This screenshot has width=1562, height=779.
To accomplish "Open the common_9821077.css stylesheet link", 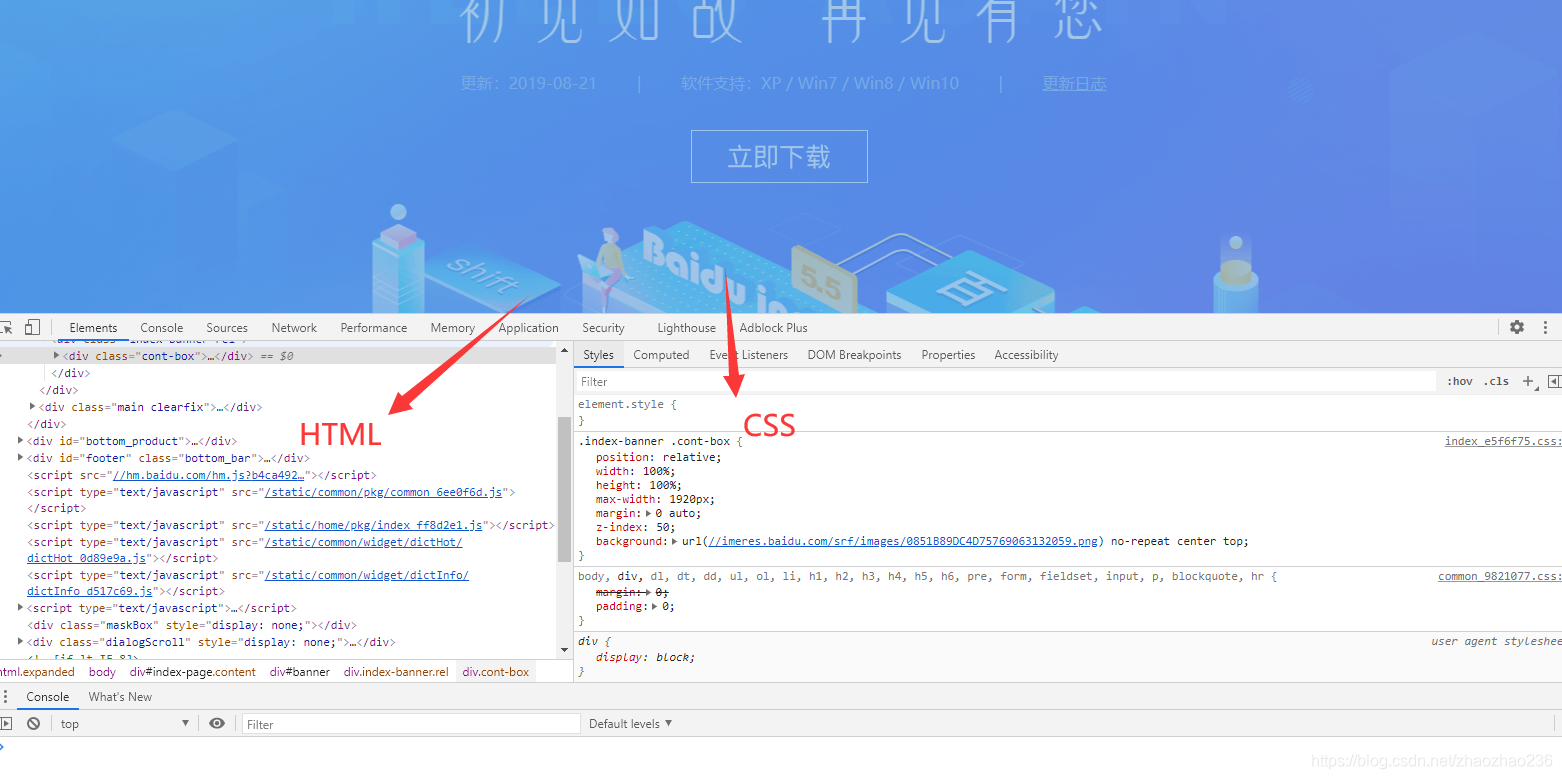I will pyautogui.click(x=1499, y=576).
